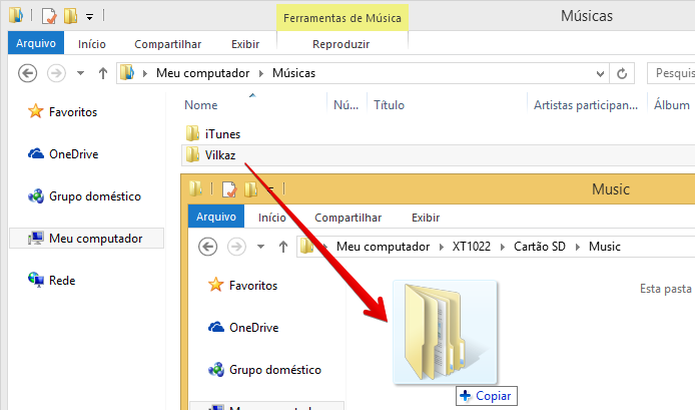Viewport: 695px width, 410px height.
Task: Click new folder icon in Músicas quick access toolbar
Action: click(70, 16)
